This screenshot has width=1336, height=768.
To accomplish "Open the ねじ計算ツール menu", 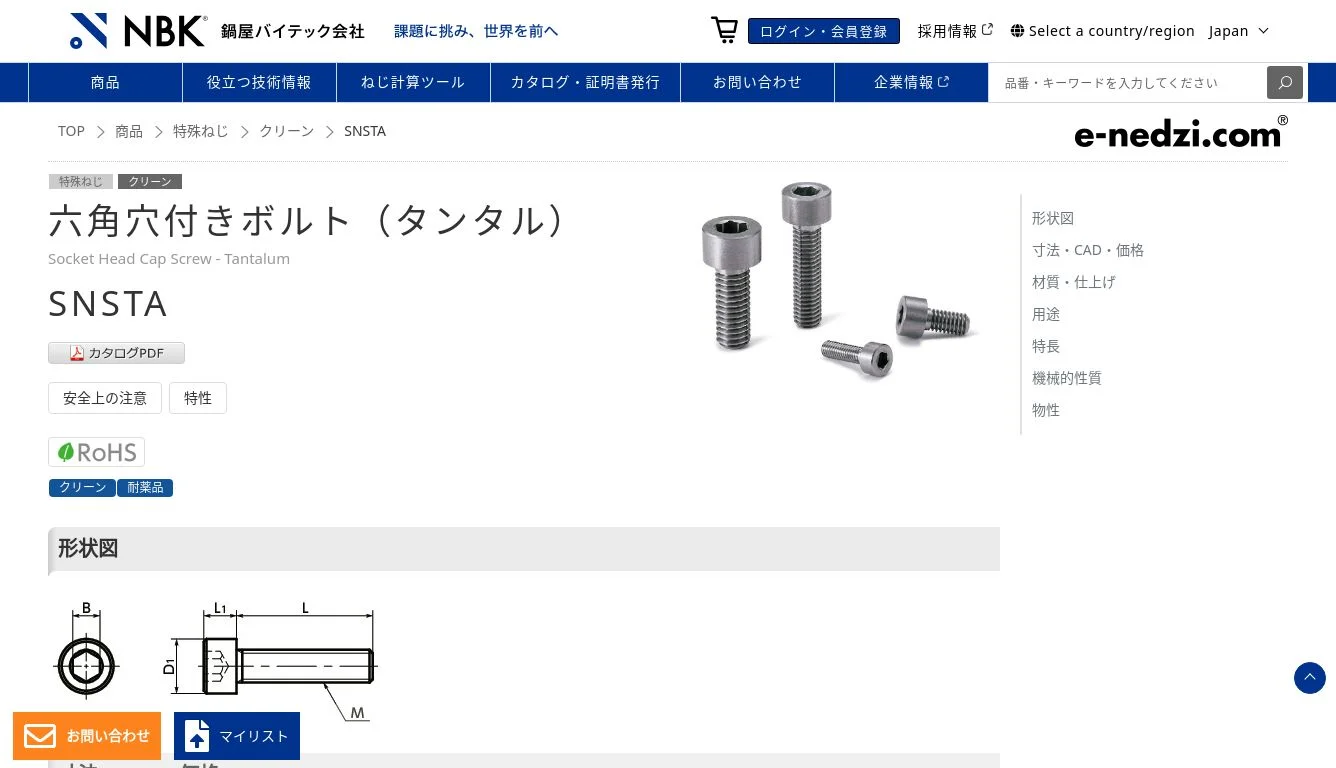I will pyautogui.click(x=413, y=82).
